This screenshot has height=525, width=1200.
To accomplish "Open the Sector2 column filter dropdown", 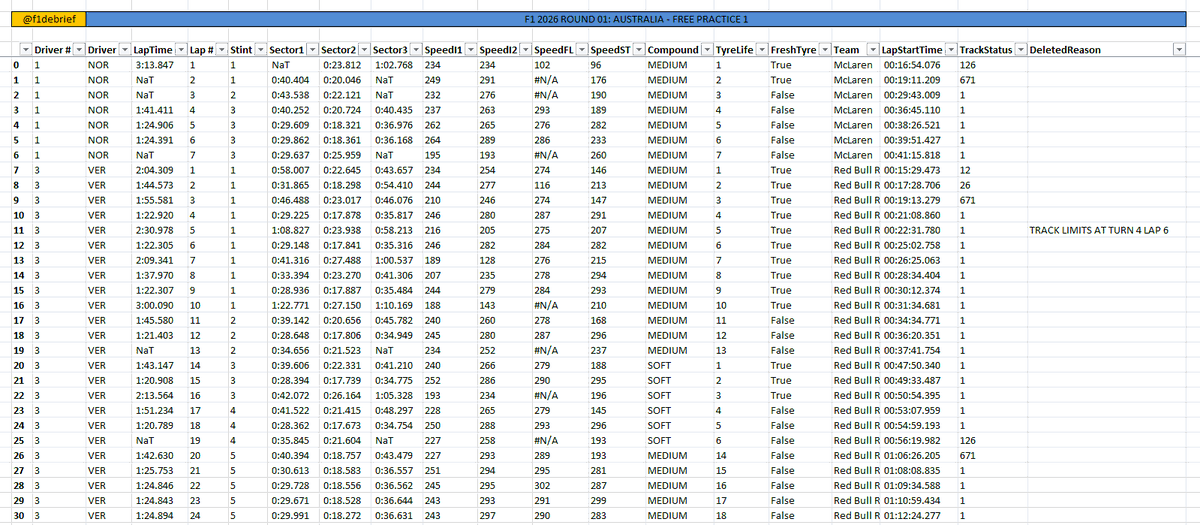I will (363, 50).
